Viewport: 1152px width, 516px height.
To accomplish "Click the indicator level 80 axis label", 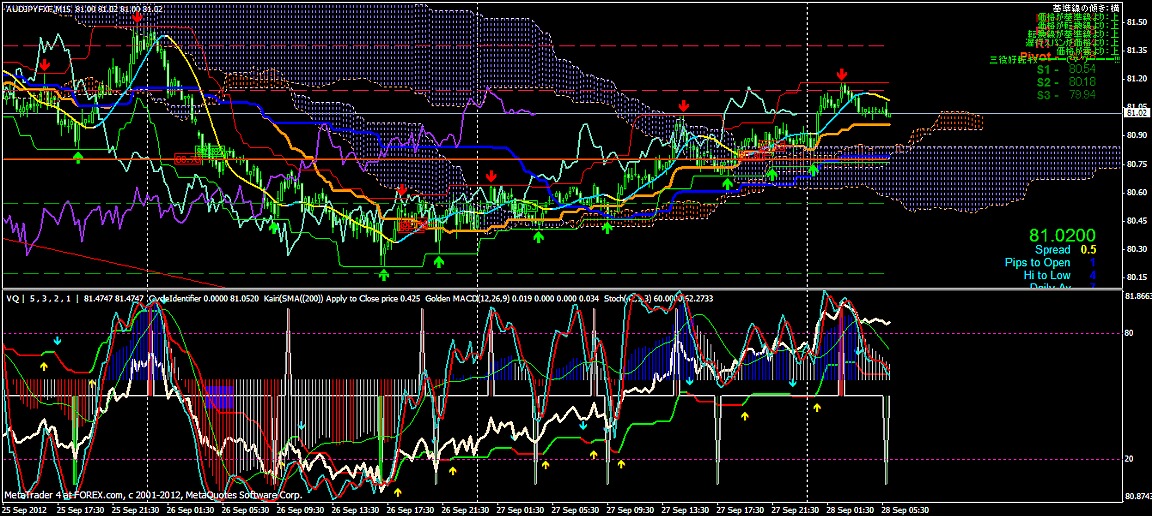I will click(x=1129, y=333).
